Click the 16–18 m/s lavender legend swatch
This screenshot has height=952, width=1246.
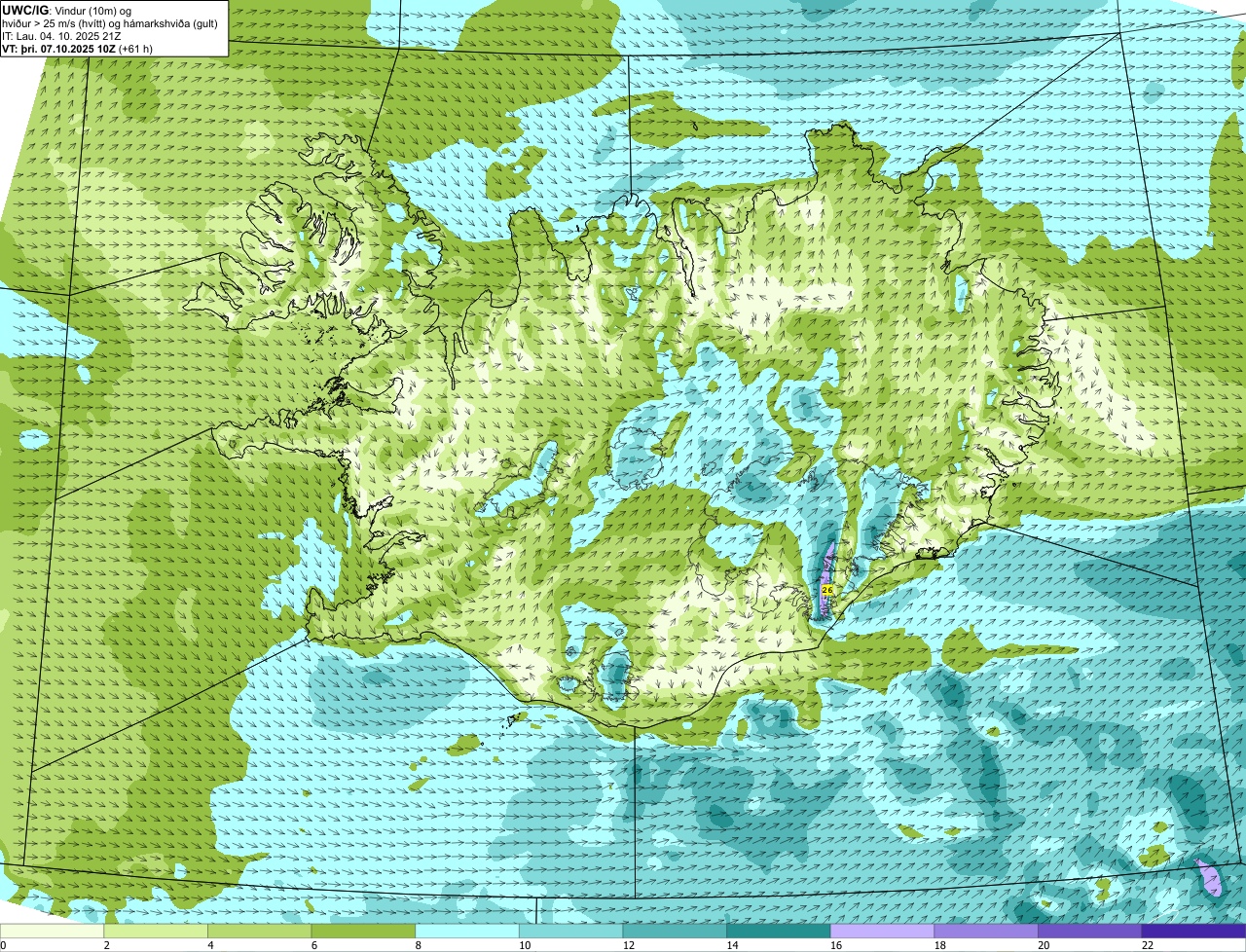882,931
